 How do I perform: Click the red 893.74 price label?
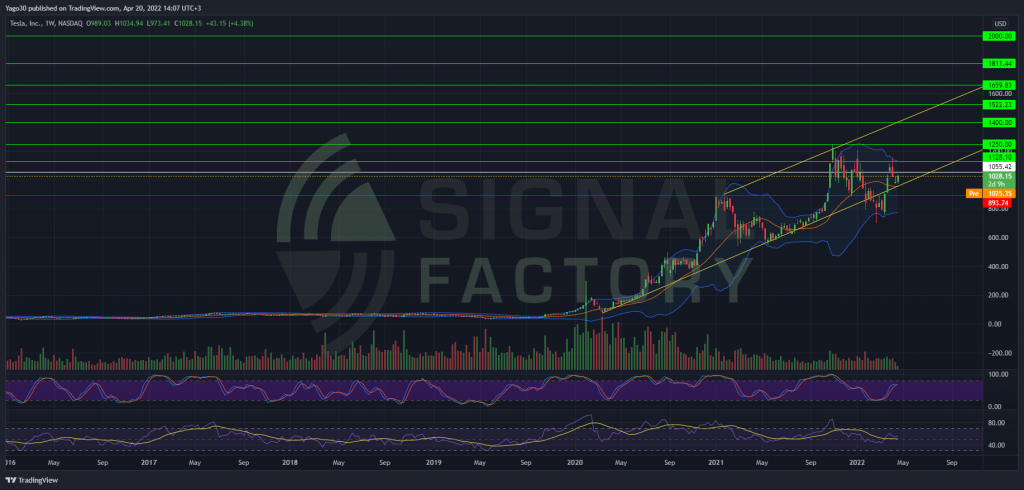999,203
